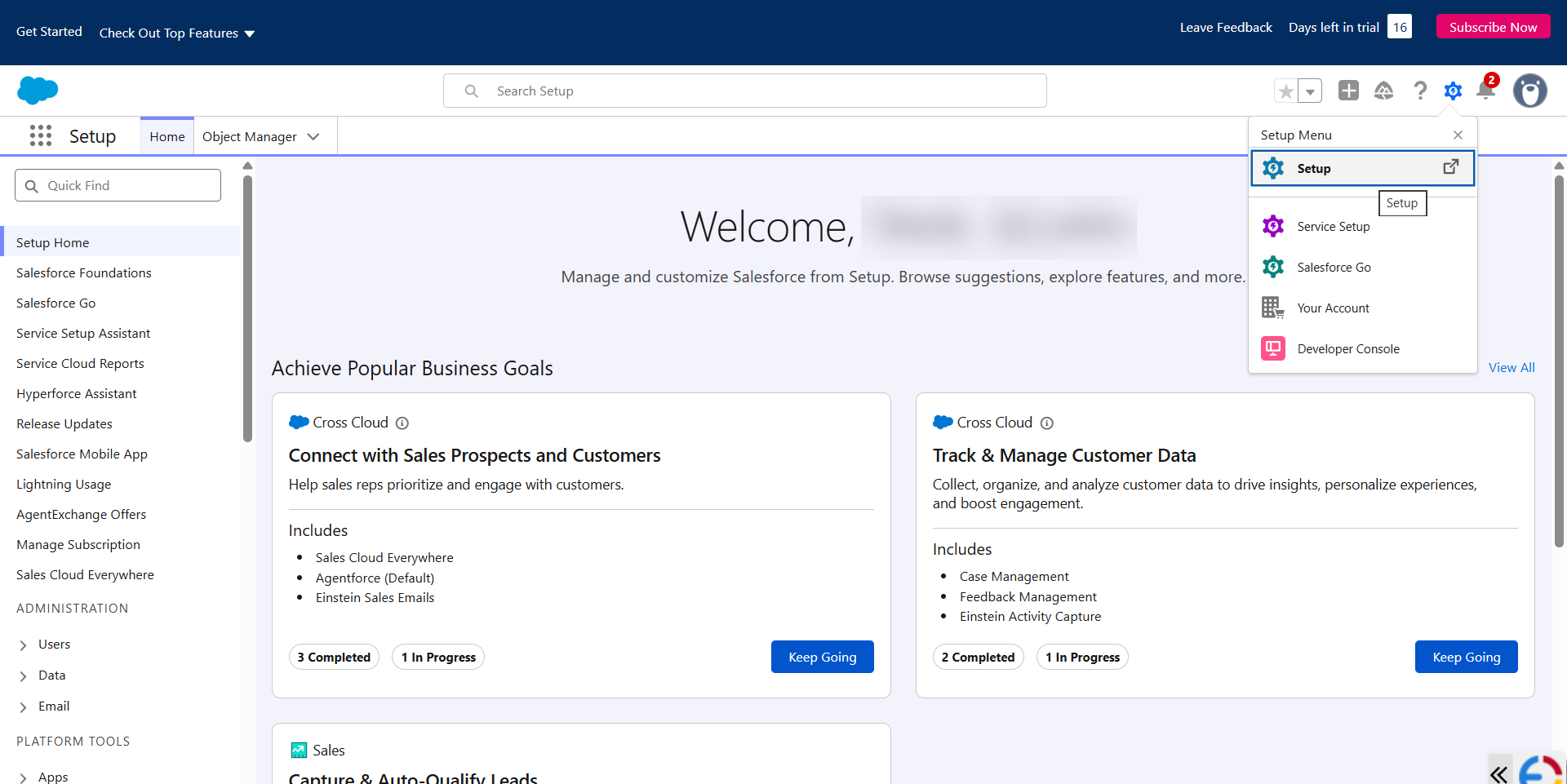
Task: Open Your Account from the menu
Action: click(x=1363, y=308)
